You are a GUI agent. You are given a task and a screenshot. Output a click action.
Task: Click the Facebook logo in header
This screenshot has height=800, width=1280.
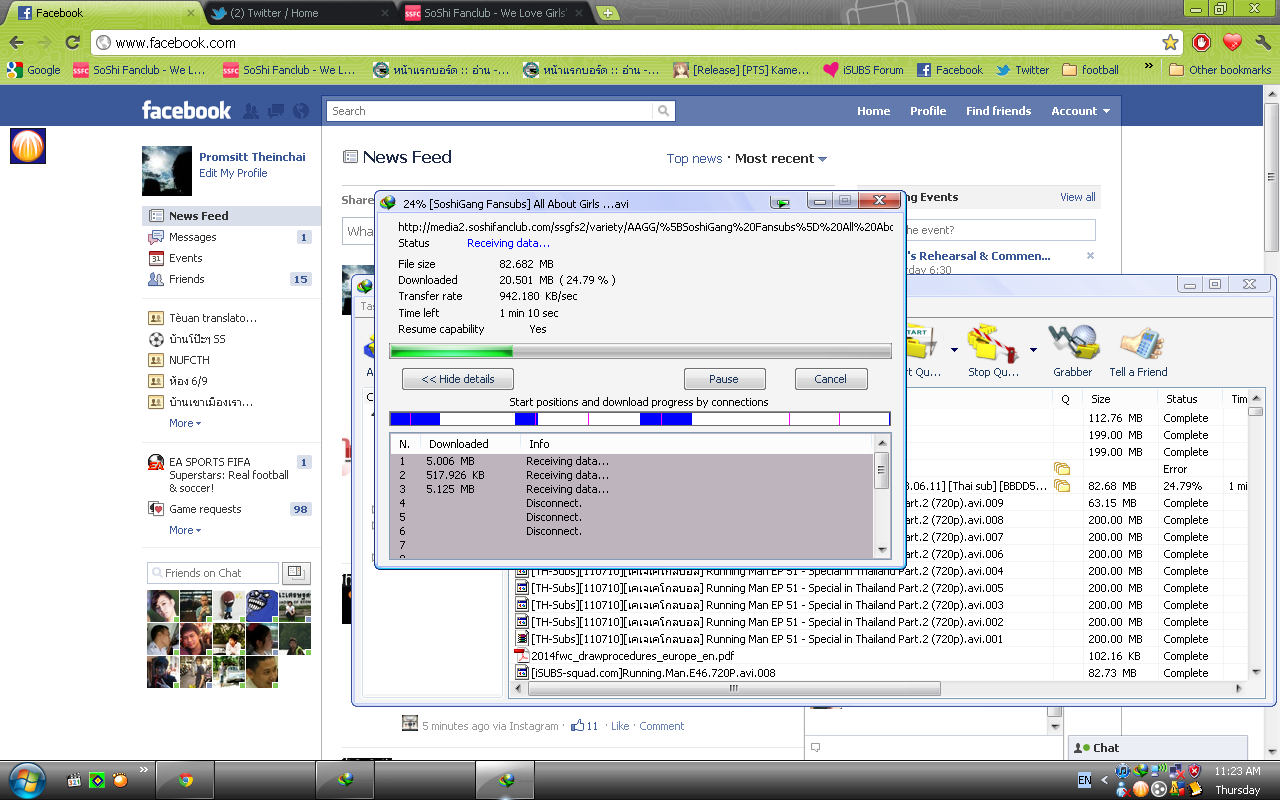tap(186, 111)
